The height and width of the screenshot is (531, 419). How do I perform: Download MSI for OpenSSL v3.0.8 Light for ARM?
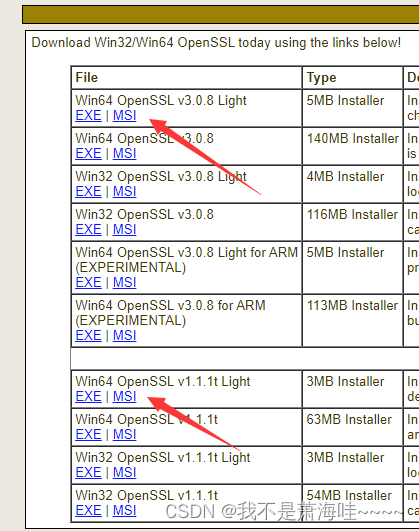tap(124, 282)
